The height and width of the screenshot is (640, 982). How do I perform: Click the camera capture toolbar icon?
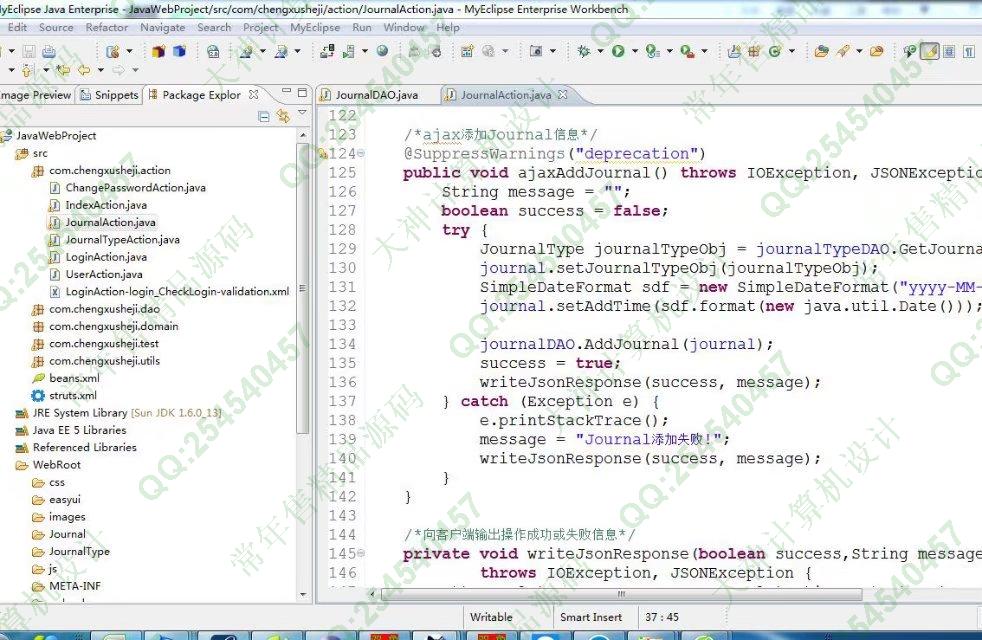(536, 51)
